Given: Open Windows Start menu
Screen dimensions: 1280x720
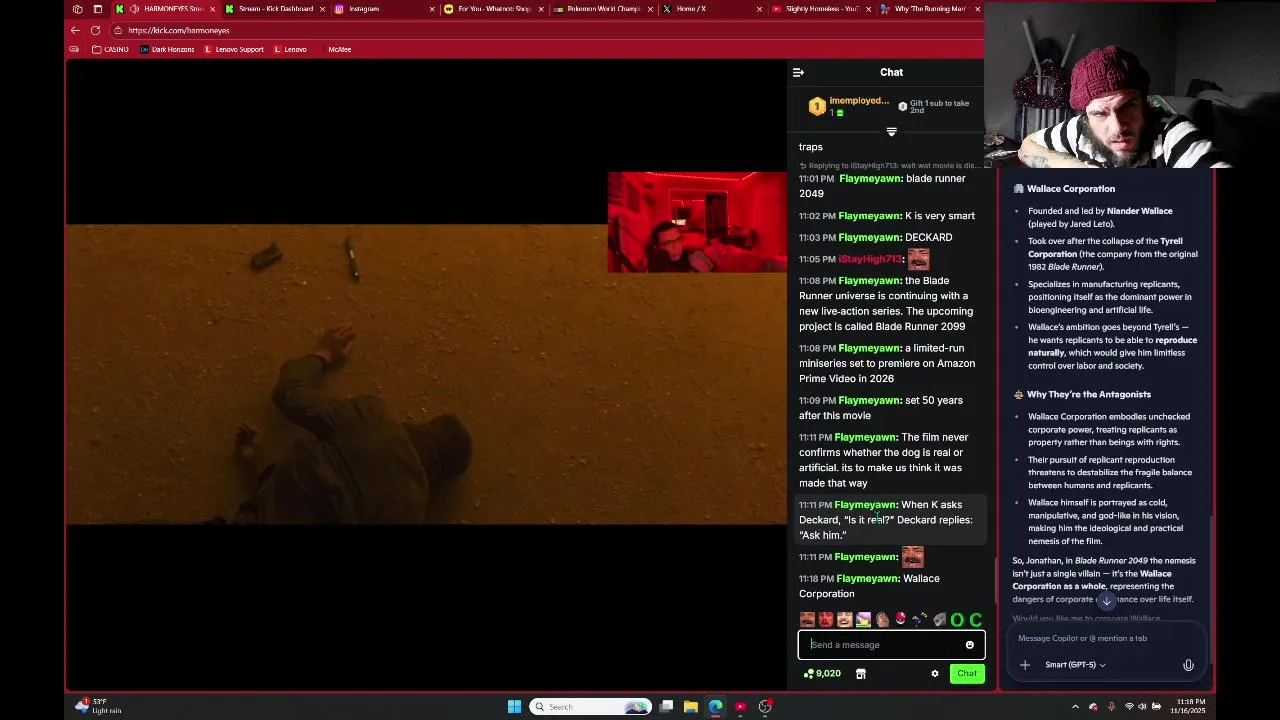Looking at the screenshot, I should (x=514, y=707).
